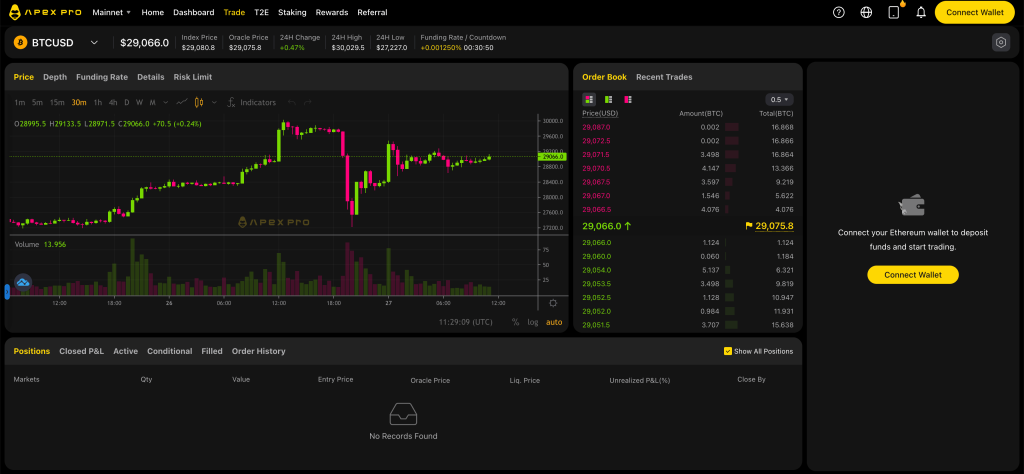Open the Dashboard menu item
Image resolution: width=1024 pixels, height=474 pixels.
pos(194,12)
